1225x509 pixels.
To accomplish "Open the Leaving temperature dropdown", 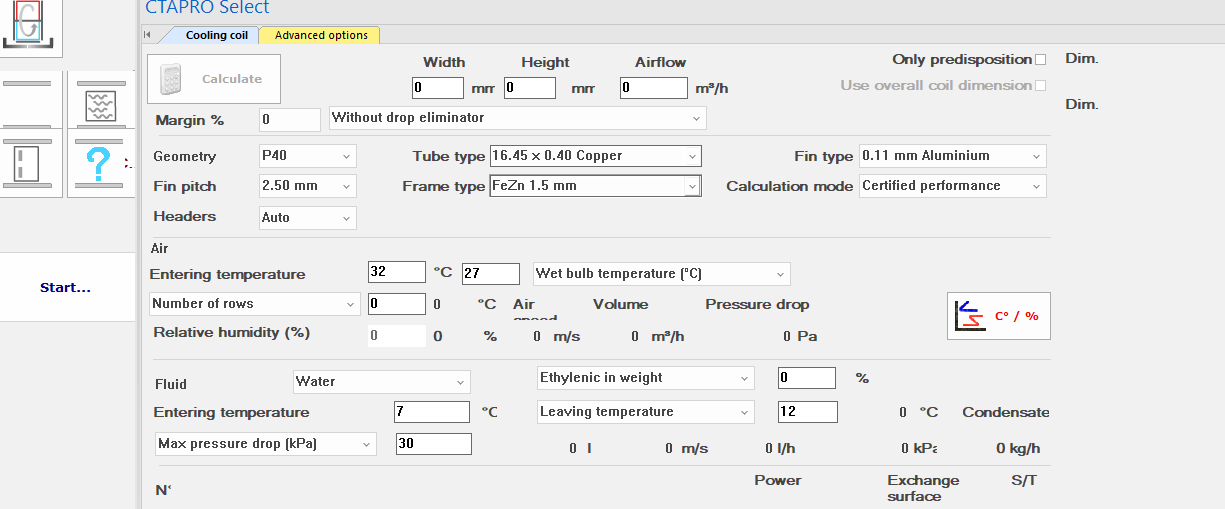I will click(x=645, y=412).
